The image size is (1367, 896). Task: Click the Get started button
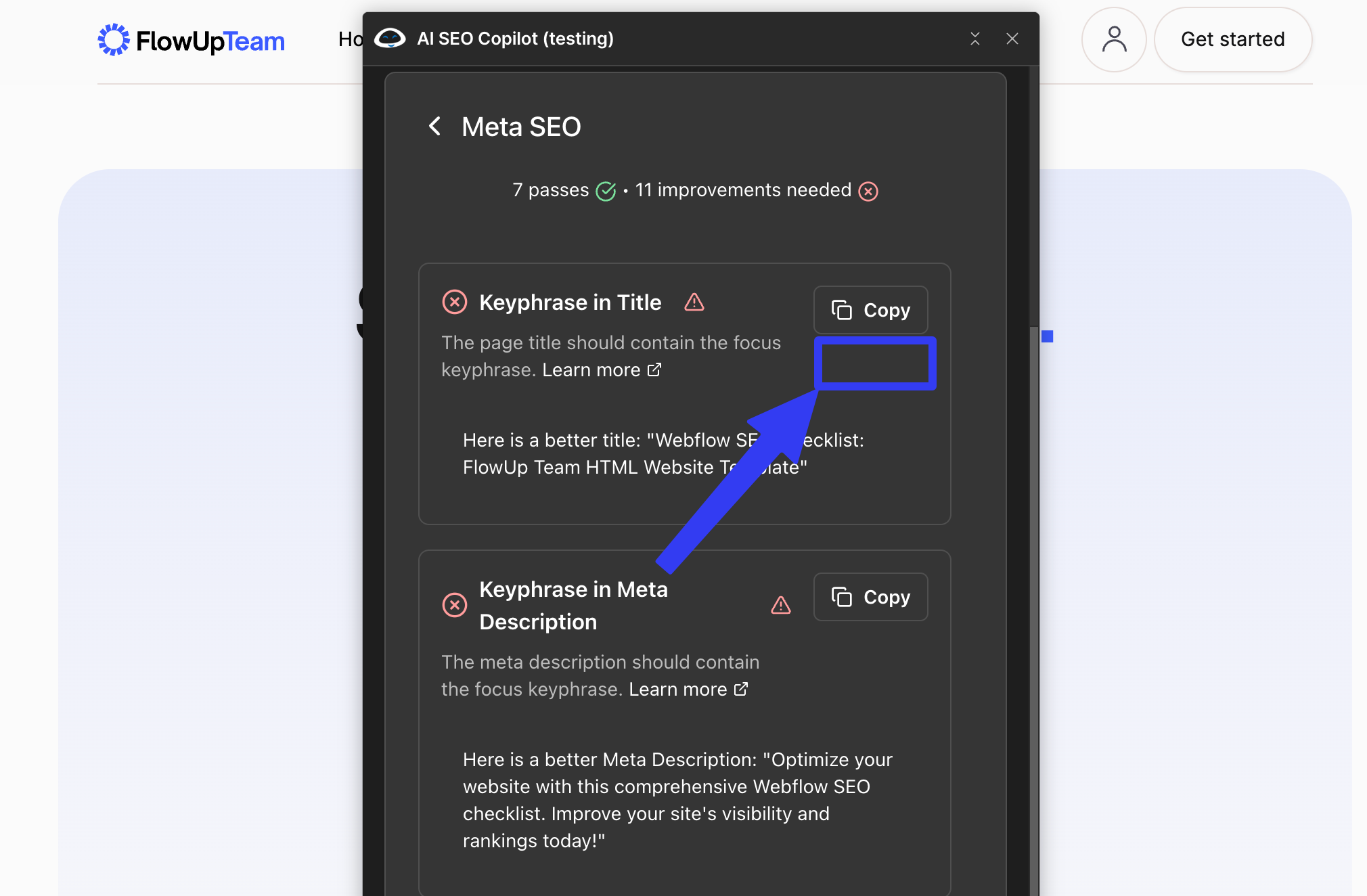(1233, 39)
